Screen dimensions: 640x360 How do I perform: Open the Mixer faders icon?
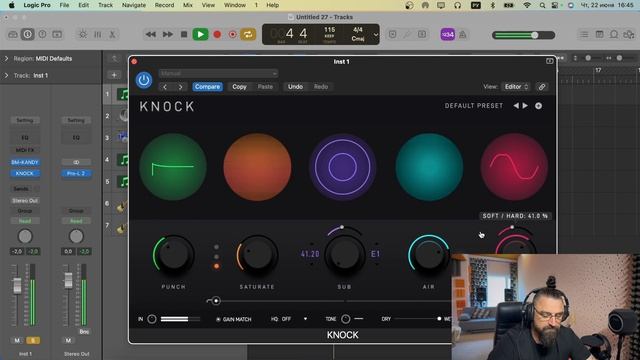coord(98,35)
